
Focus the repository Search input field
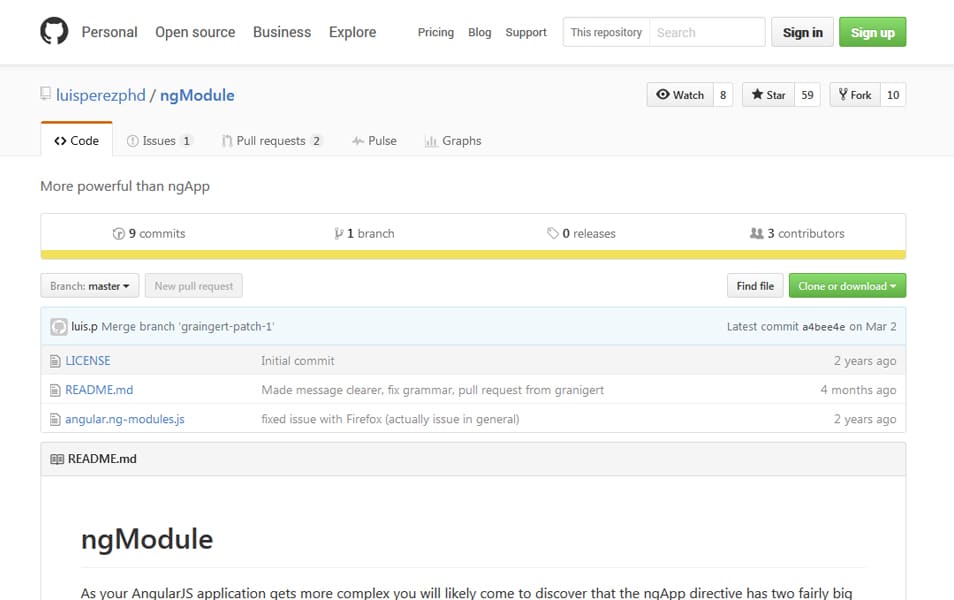pyautogui.click(x=707, y=32)
